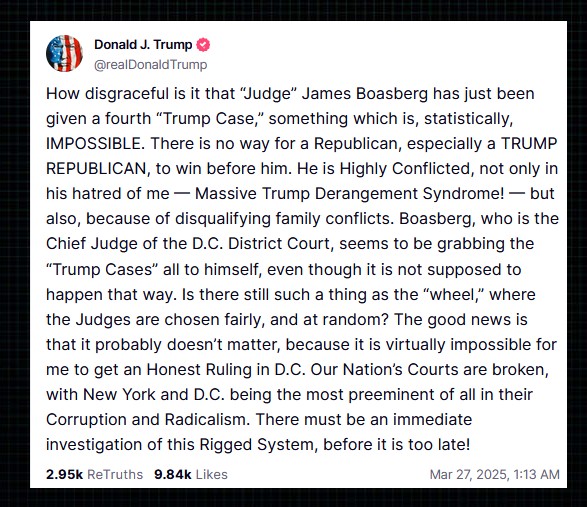Viewport: 587px width, 507px height.
Task: Click the word IMPOSSIBLE in the post
Action: (x=95, y=144)
